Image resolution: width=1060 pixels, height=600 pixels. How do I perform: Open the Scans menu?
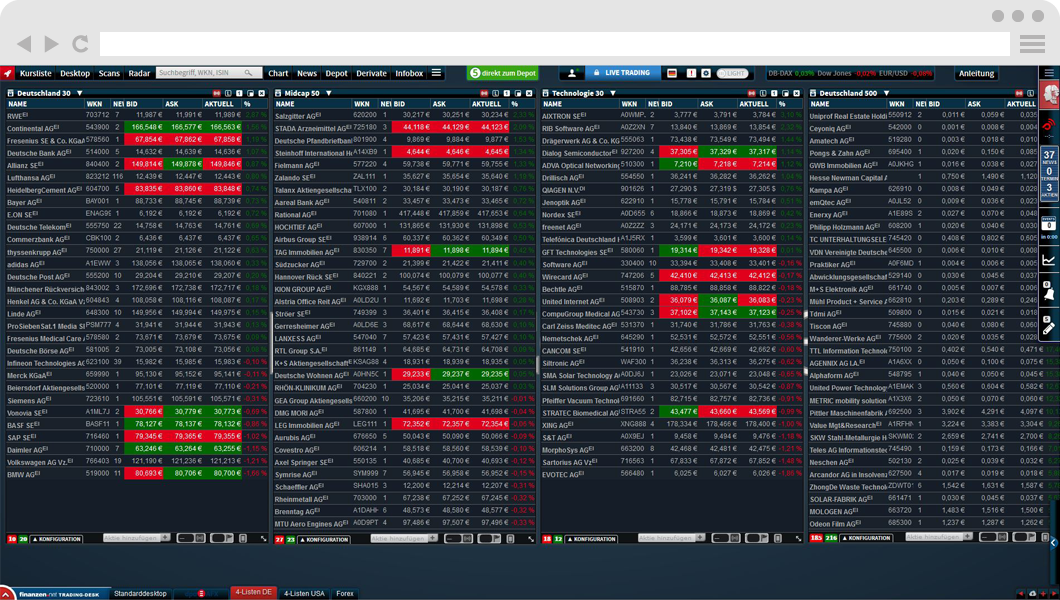pos(109,73)
